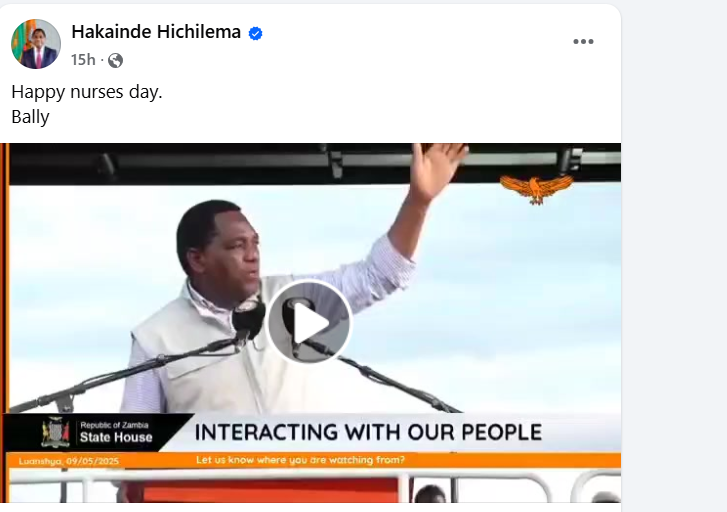Click the 'Let us know where you are watching from?' ticker
This screenshot has width=727, height=512.
[300, 460]
